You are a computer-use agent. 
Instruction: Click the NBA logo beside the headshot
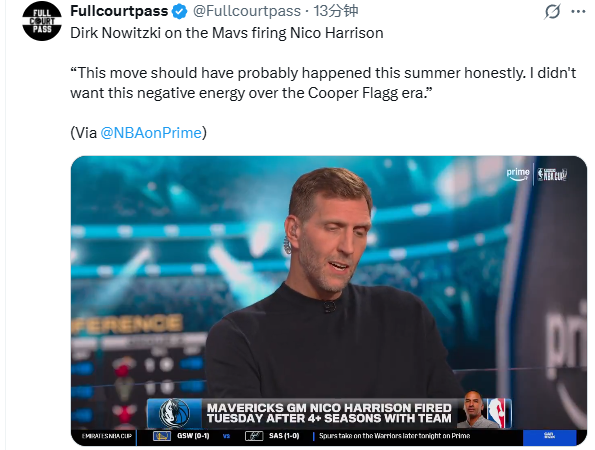click(497, 413)
